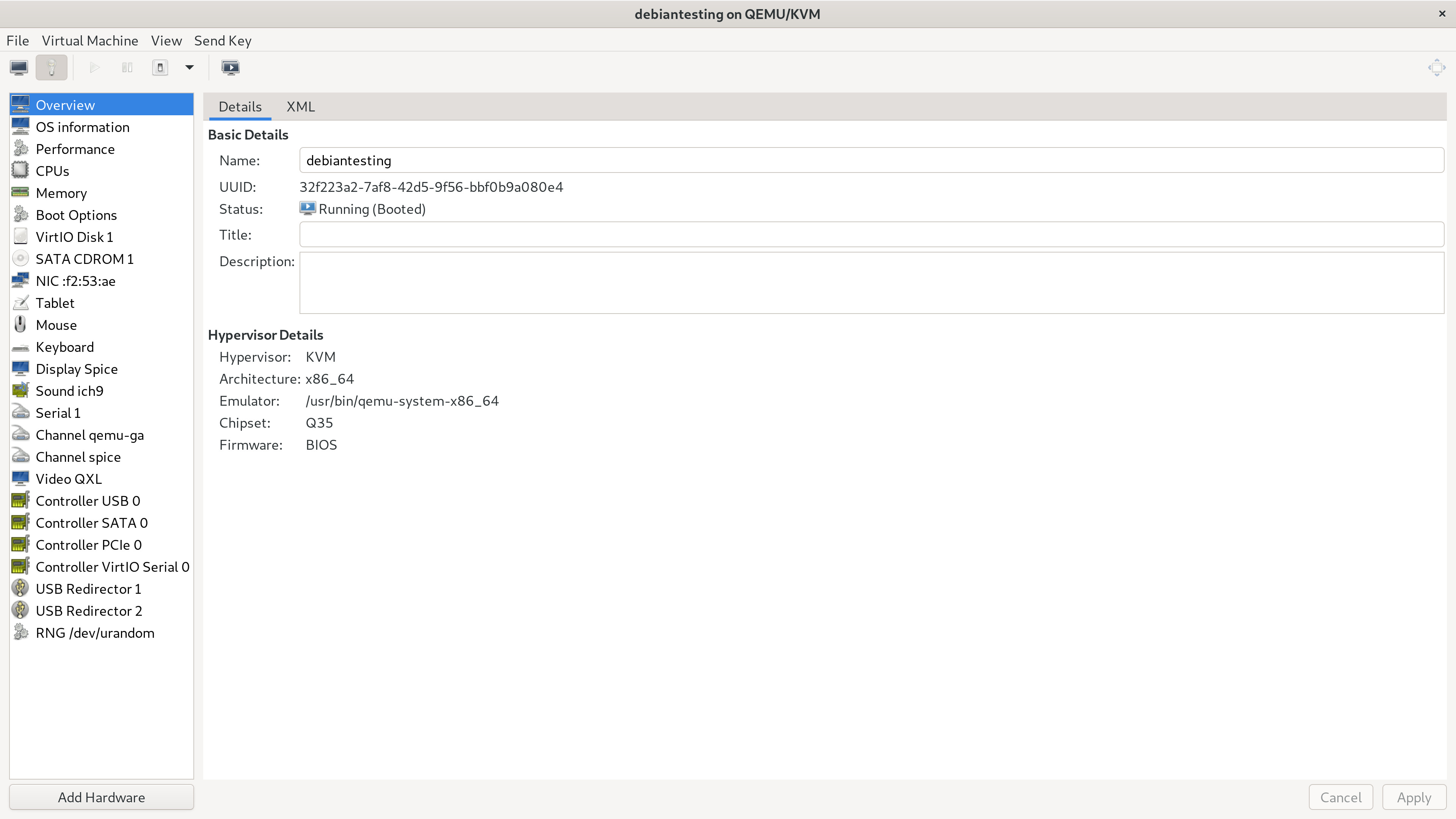Close the debiantesting window
1456x819 pixels.
tap(1442, 14)
